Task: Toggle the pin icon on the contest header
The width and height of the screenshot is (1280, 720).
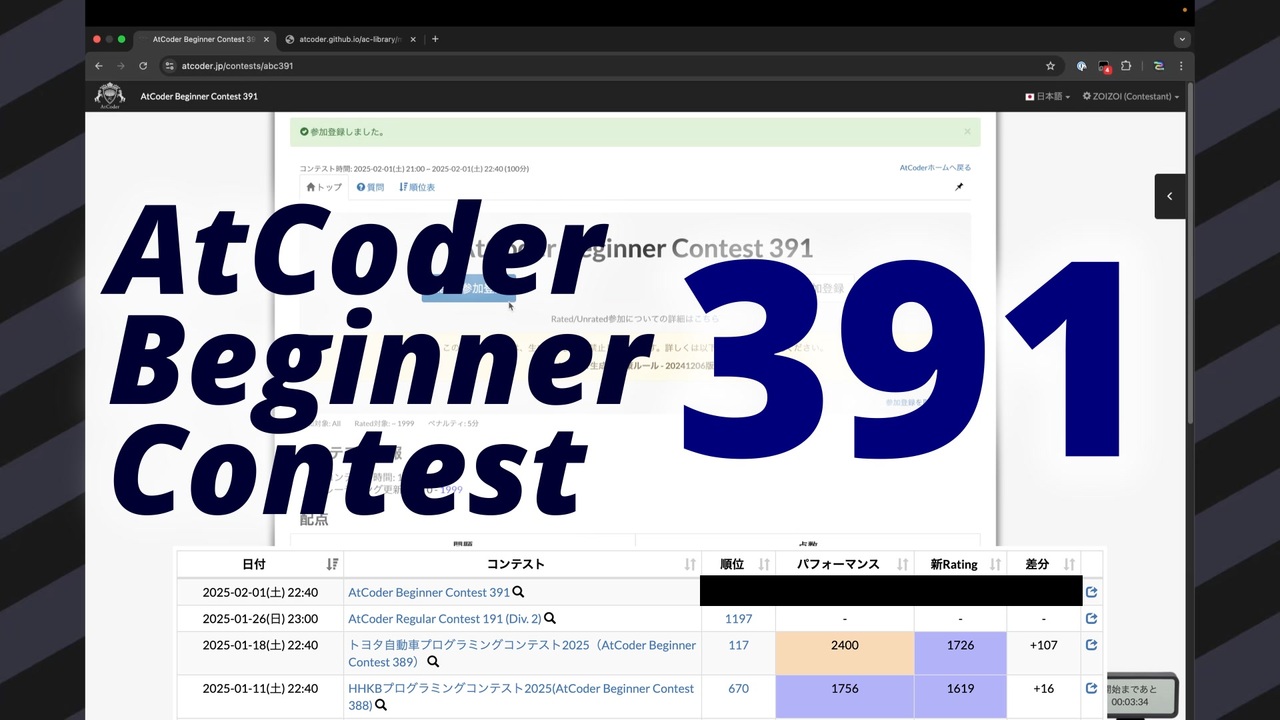Action: [959, 186]
